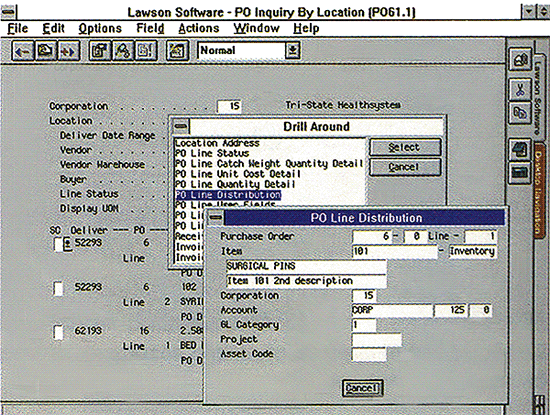Click the Purchase Order suffix field showing 0

[415, 236]
